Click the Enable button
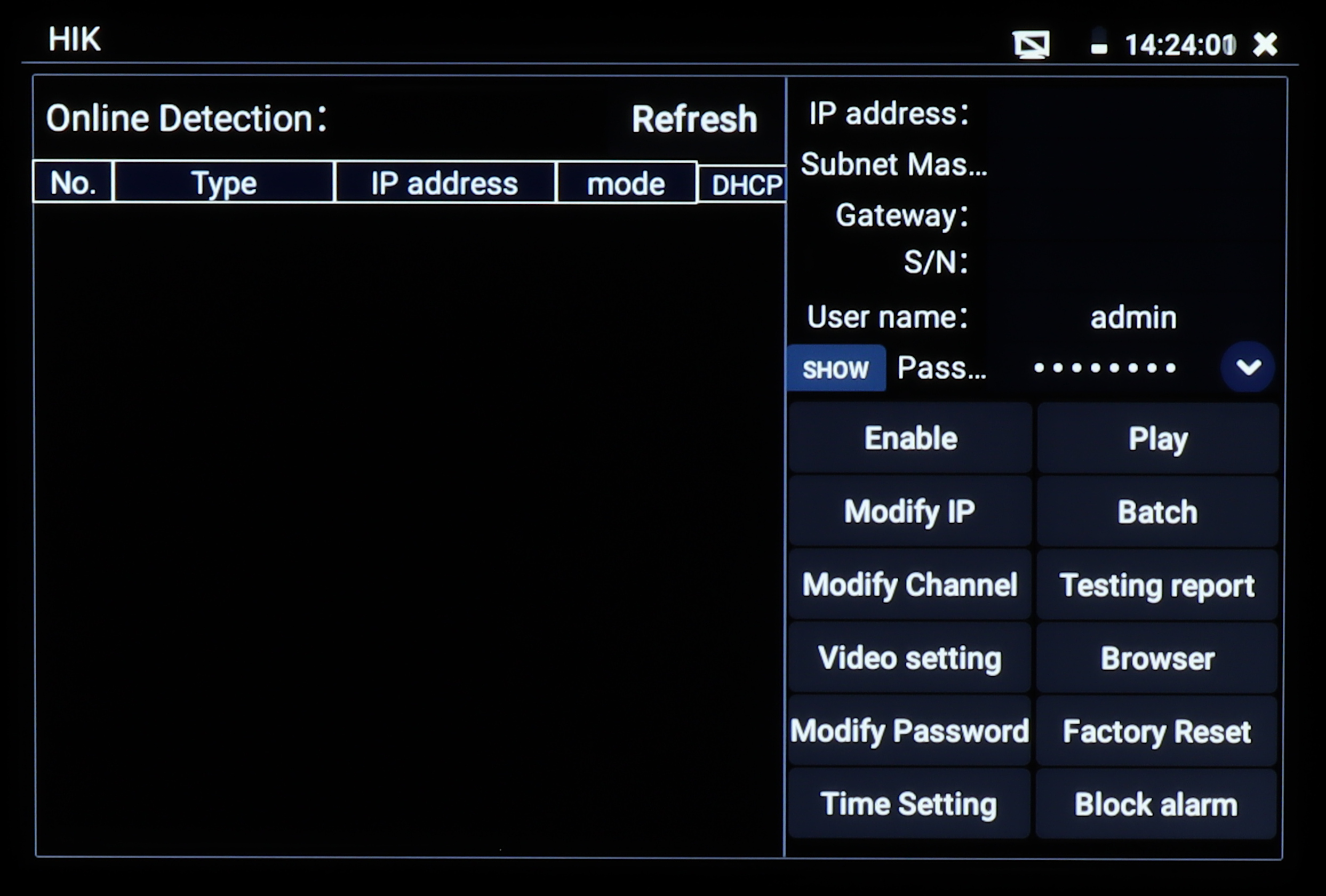 coord(910,438)
